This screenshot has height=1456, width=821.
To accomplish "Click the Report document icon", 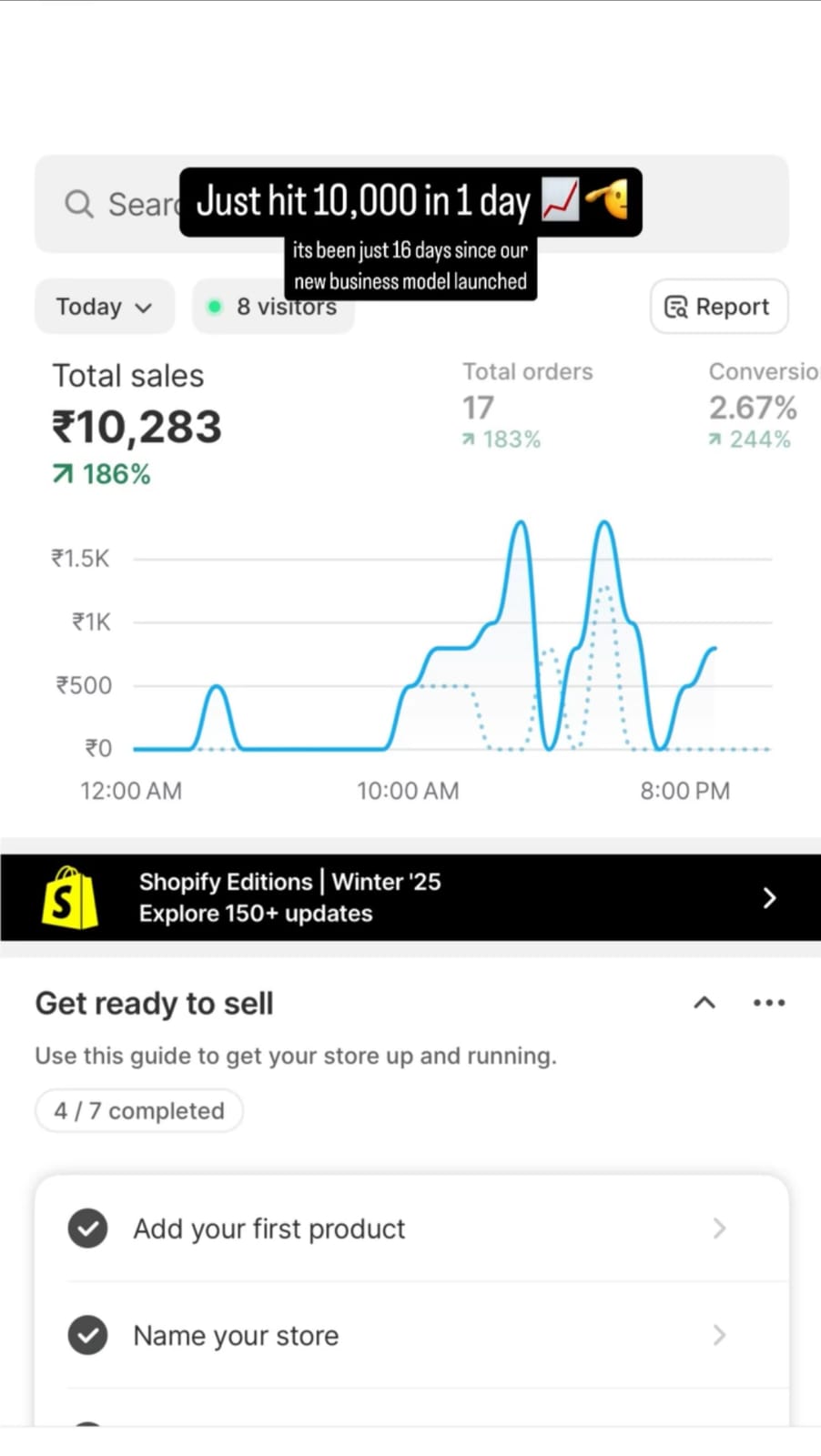I will 675,307.
